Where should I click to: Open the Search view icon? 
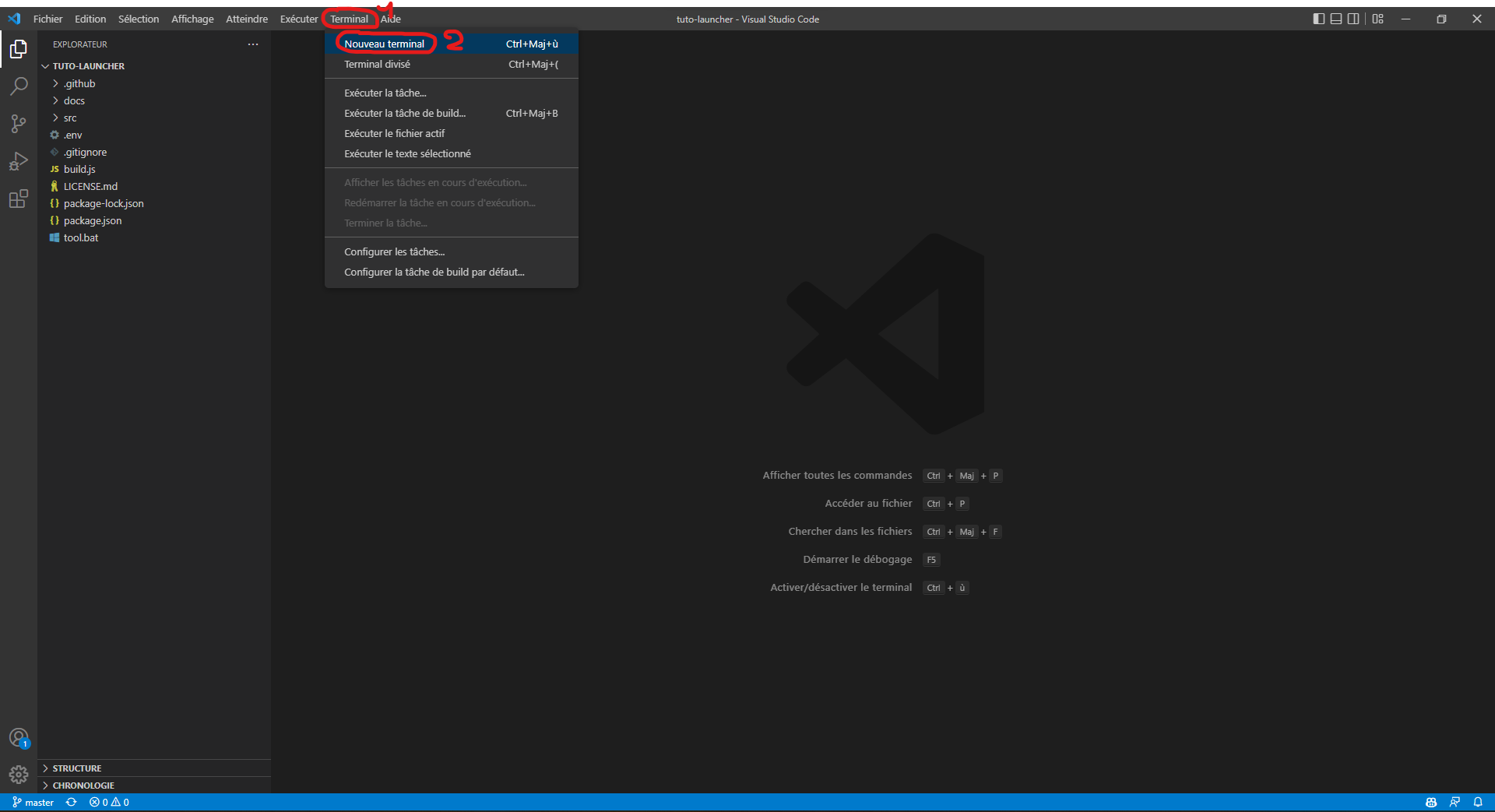[x=19, y=86]
